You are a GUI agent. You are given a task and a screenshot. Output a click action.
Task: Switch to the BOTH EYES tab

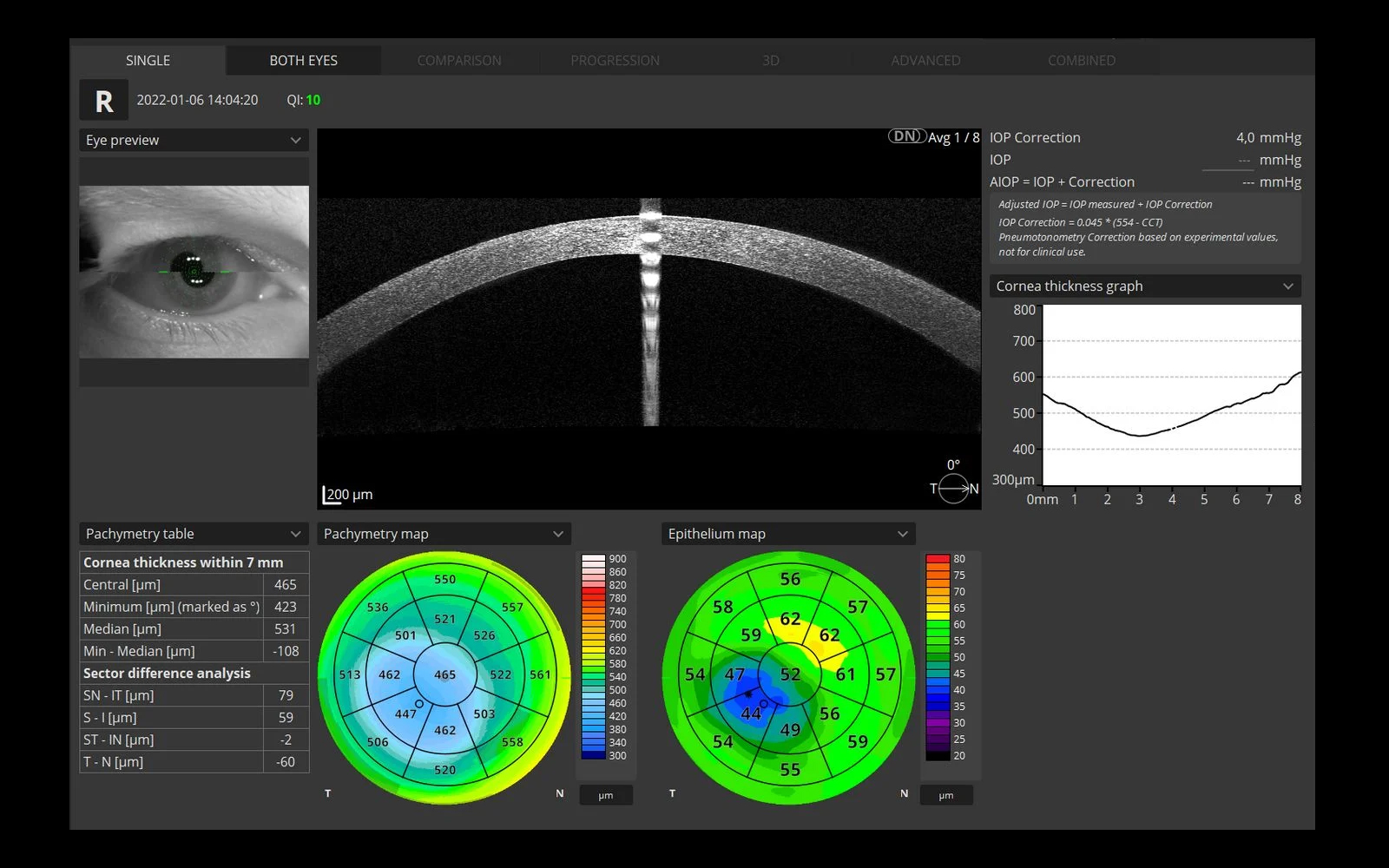coord(303,61)
